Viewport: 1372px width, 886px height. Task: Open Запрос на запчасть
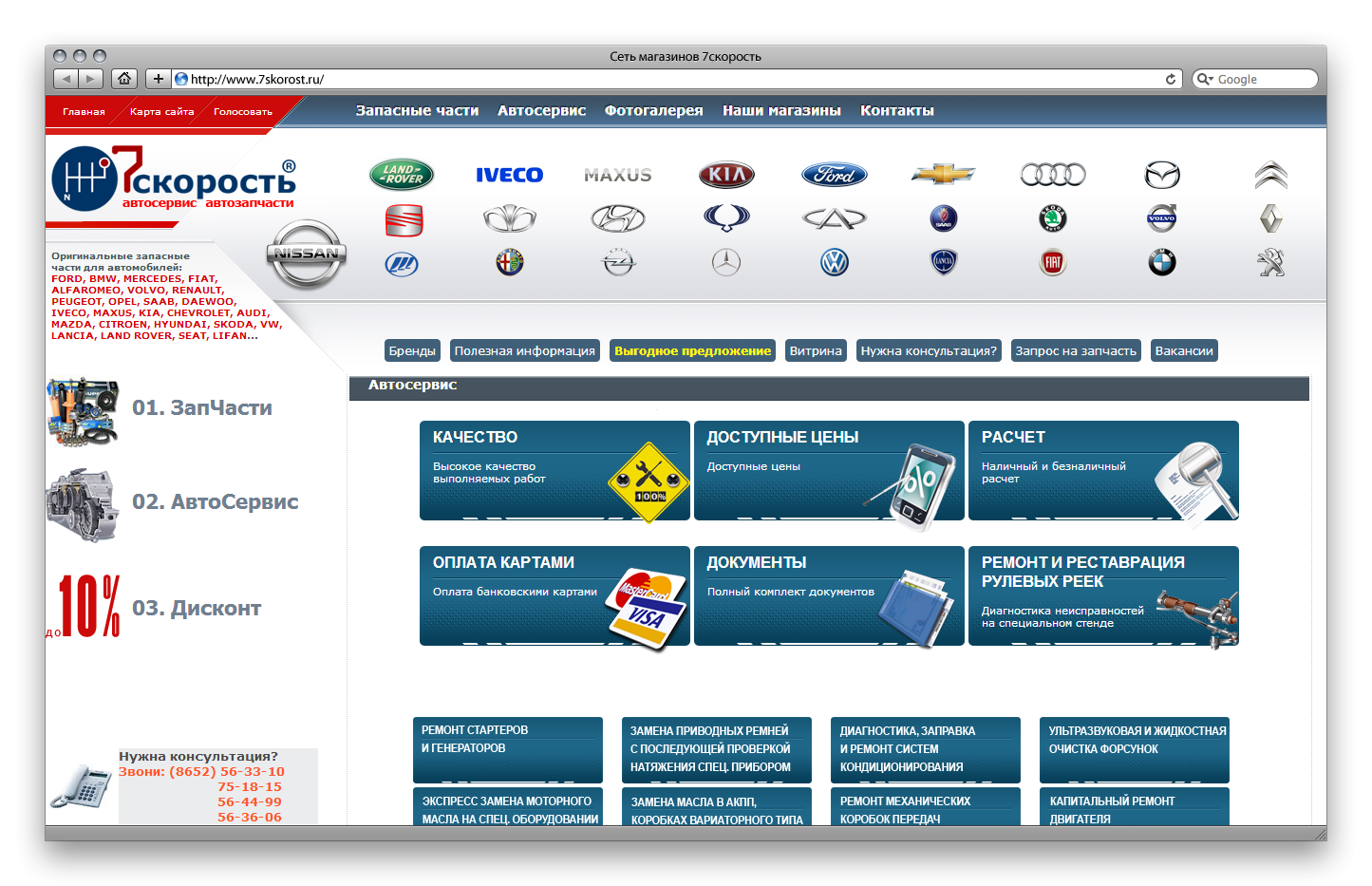click(1076, 350)
